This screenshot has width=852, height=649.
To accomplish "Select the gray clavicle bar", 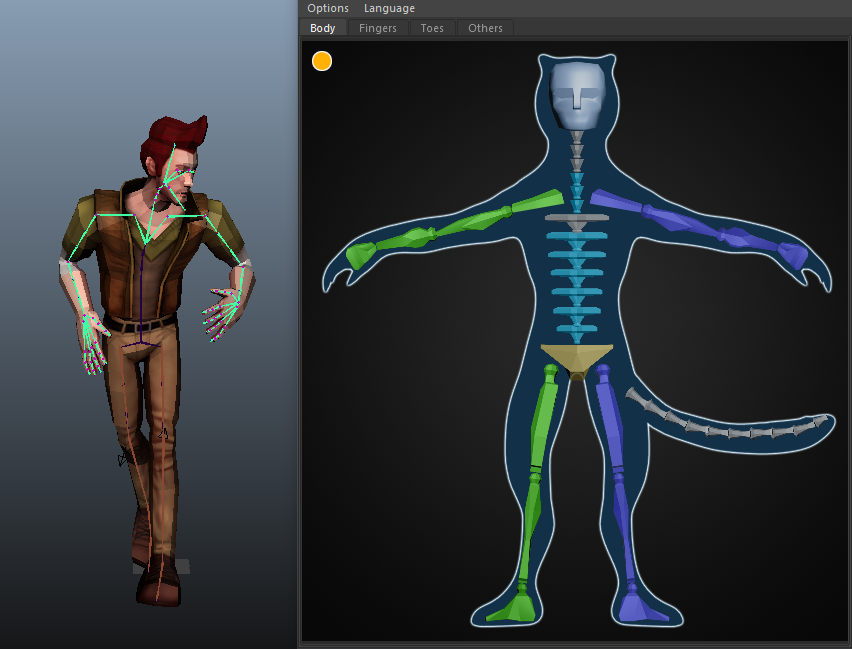I will [x=577, y=217].
